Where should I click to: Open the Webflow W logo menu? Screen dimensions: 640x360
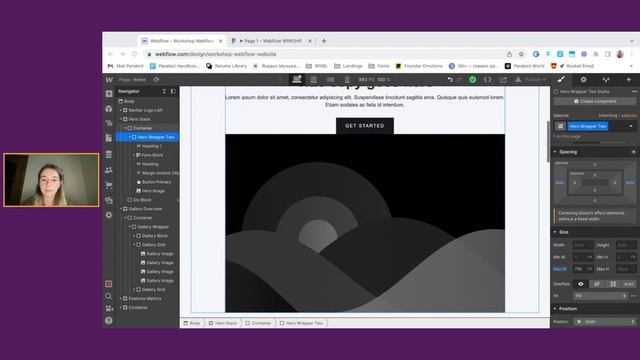pyautogui.click(x=109, y=80)
